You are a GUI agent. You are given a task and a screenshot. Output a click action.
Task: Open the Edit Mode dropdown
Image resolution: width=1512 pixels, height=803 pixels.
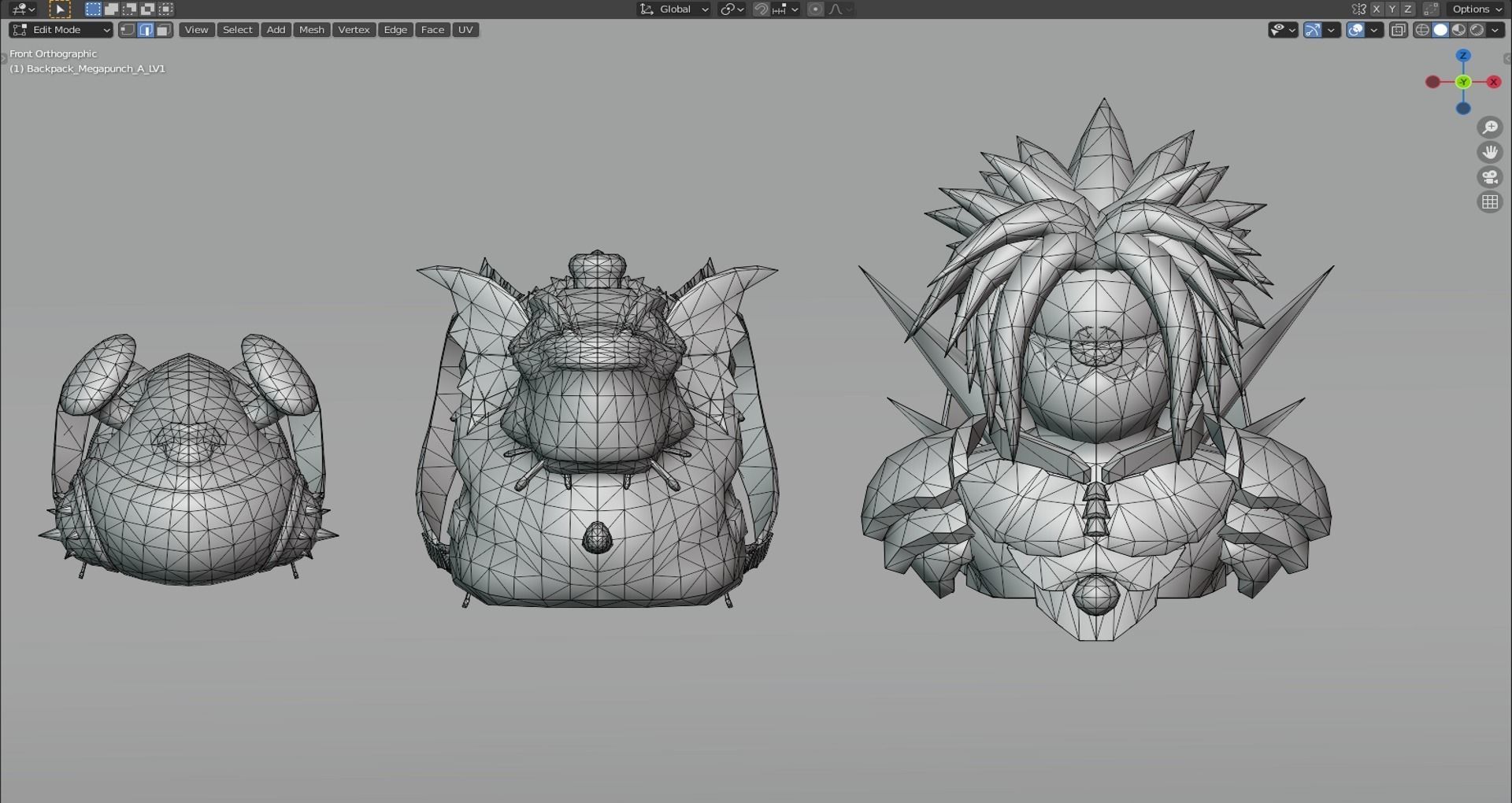click(x=61, y=30)
